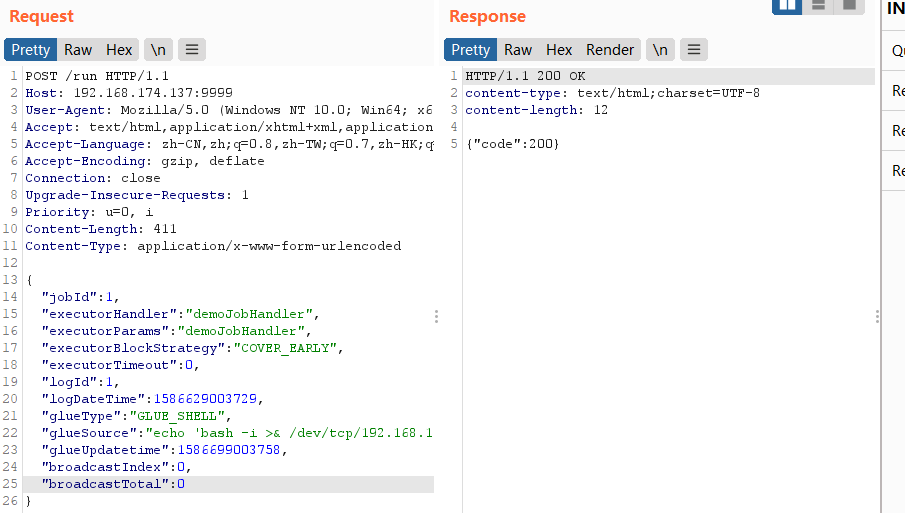Click the executorParams line
Image resolution: width=905 pixels, height=513 pixels.
pos(176,331)
